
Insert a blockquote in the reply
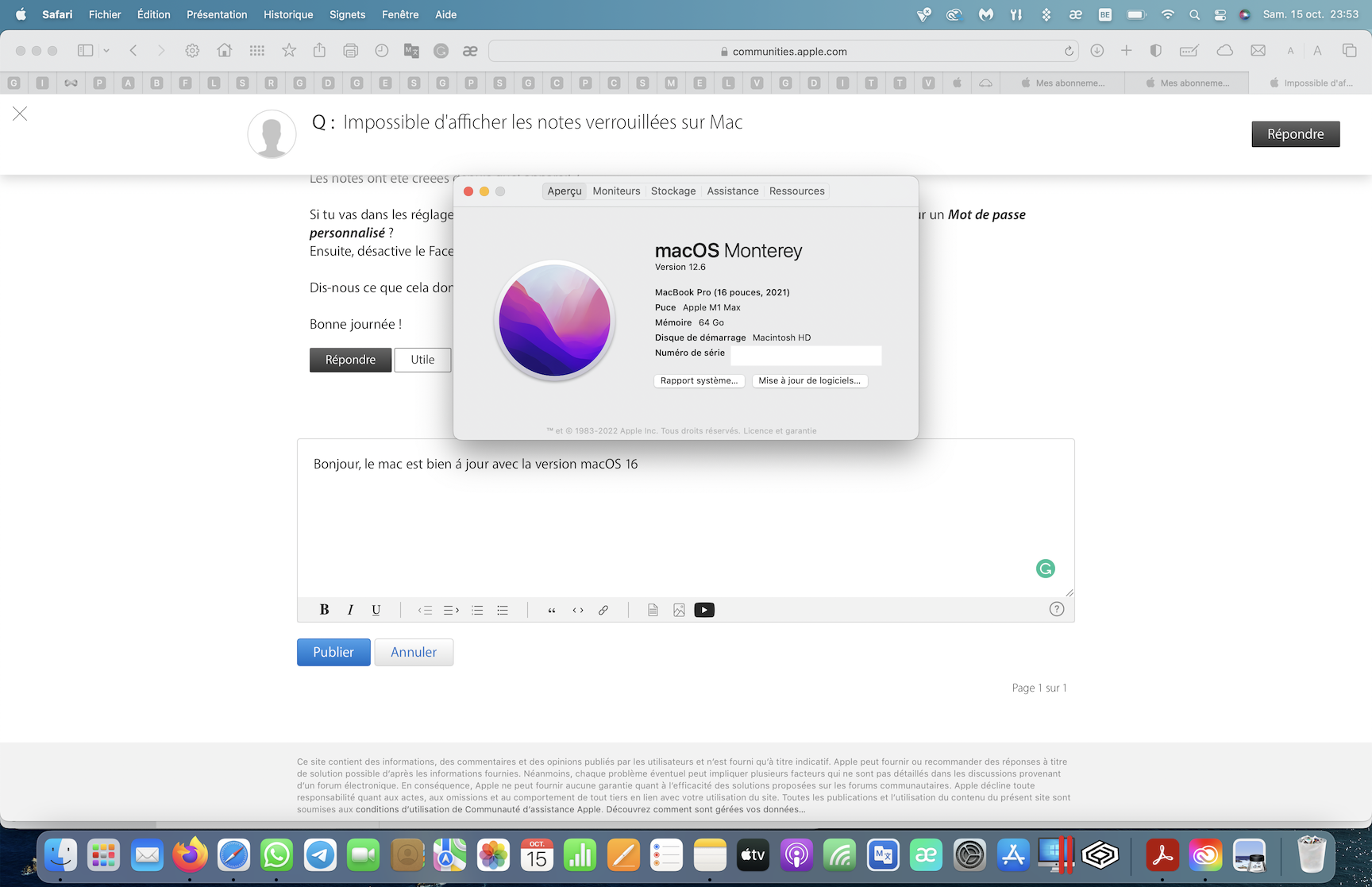point(552,610)
